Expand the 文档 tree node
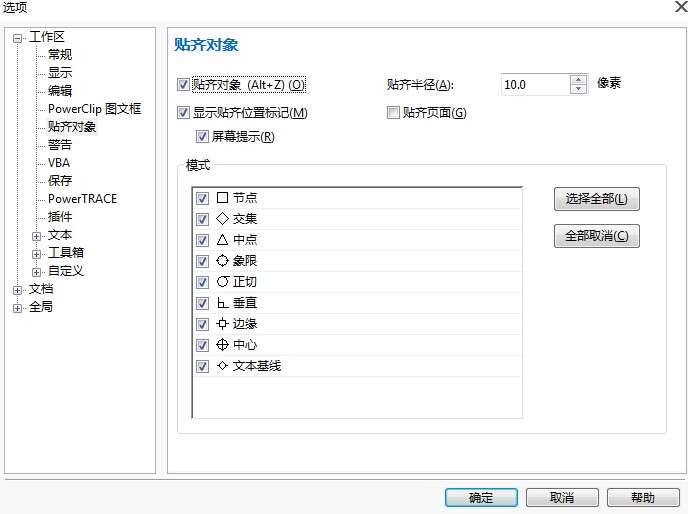688x514 pixels. click(18, 290)
